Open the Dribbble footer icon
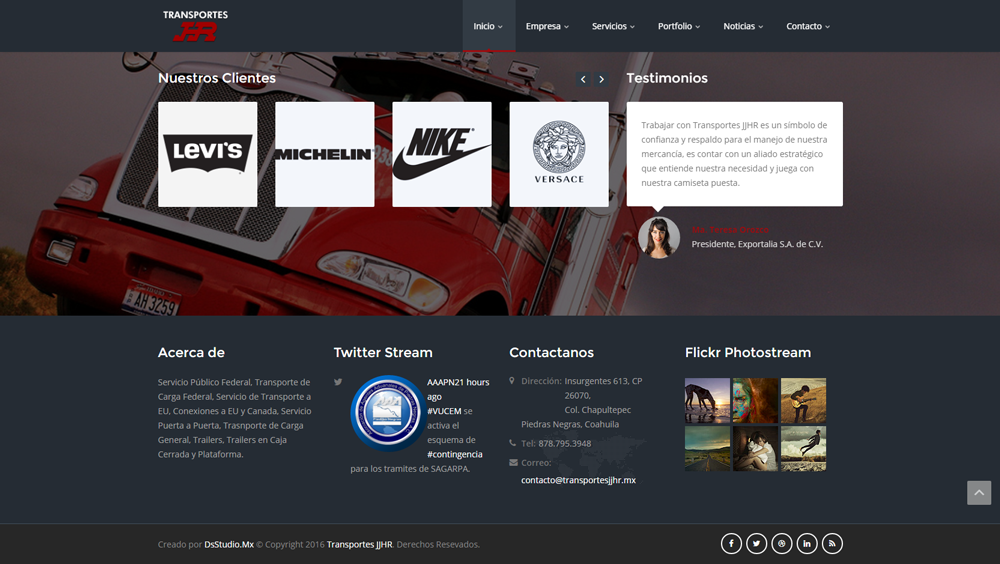This screenshot has height=564, width=1000. pos(782,544)
